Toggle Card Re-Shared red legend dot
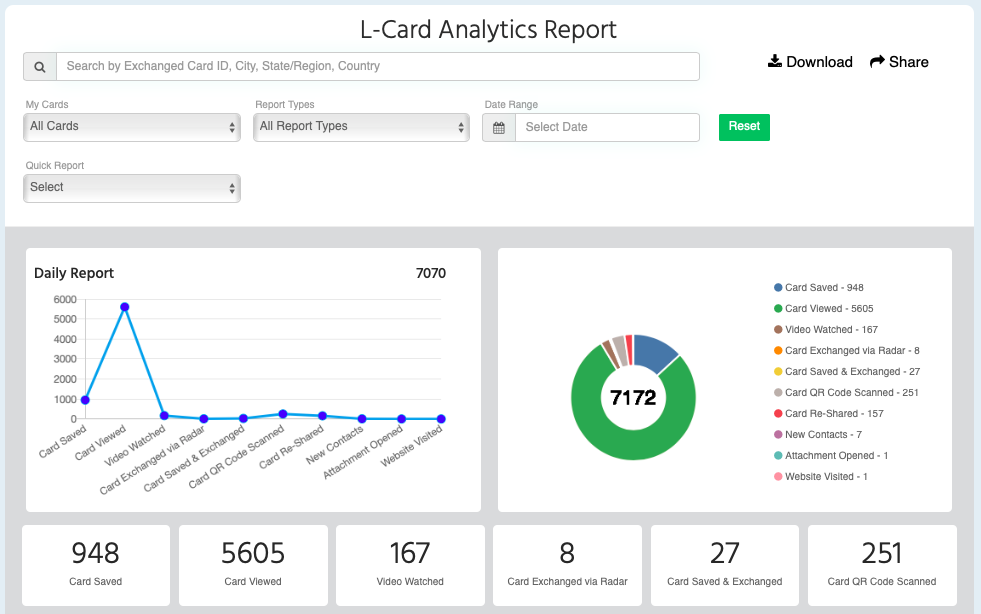Screen dimensions: 981x614 coord(778,414)
